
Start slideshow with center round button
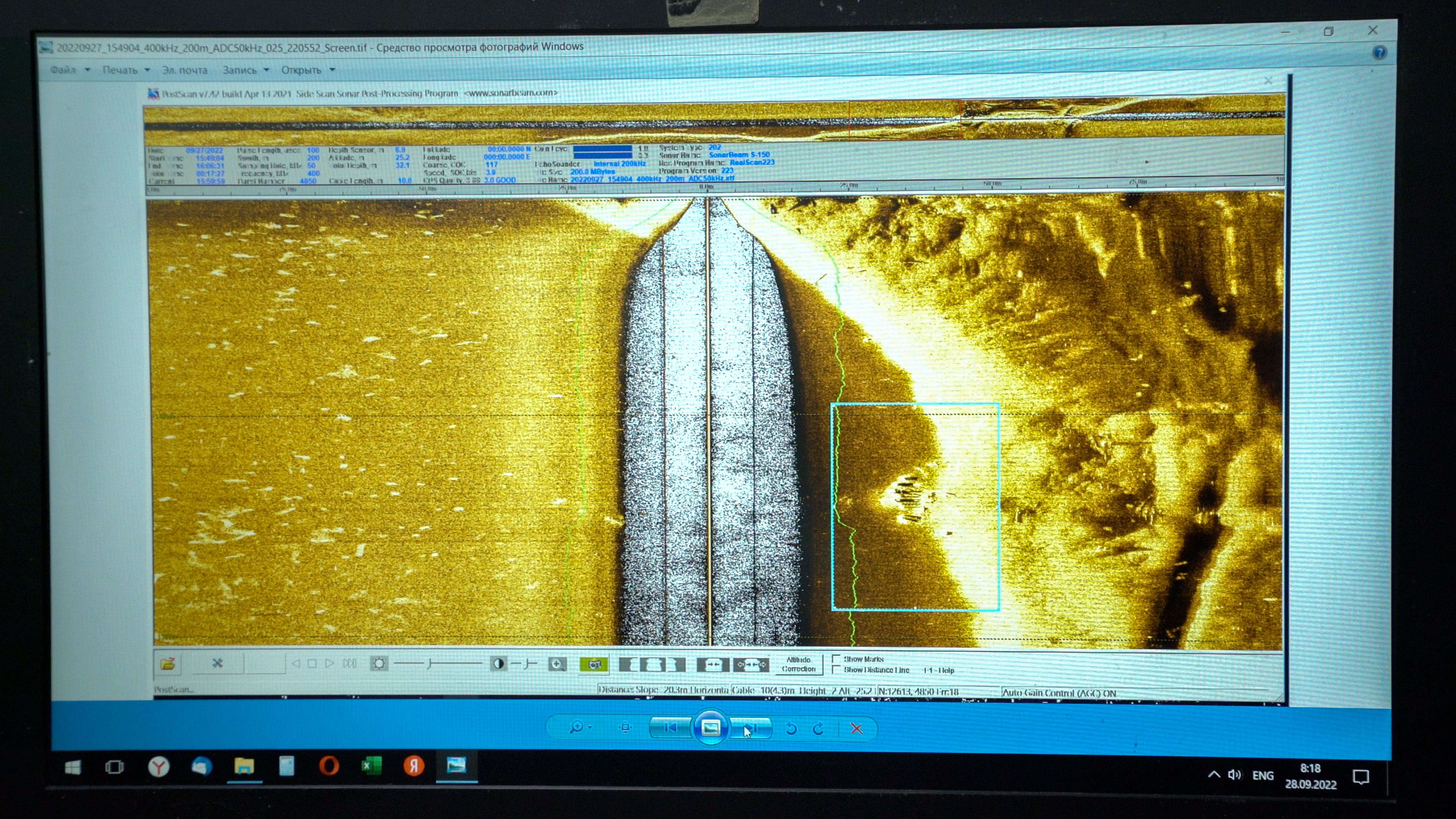pos(711,727)
